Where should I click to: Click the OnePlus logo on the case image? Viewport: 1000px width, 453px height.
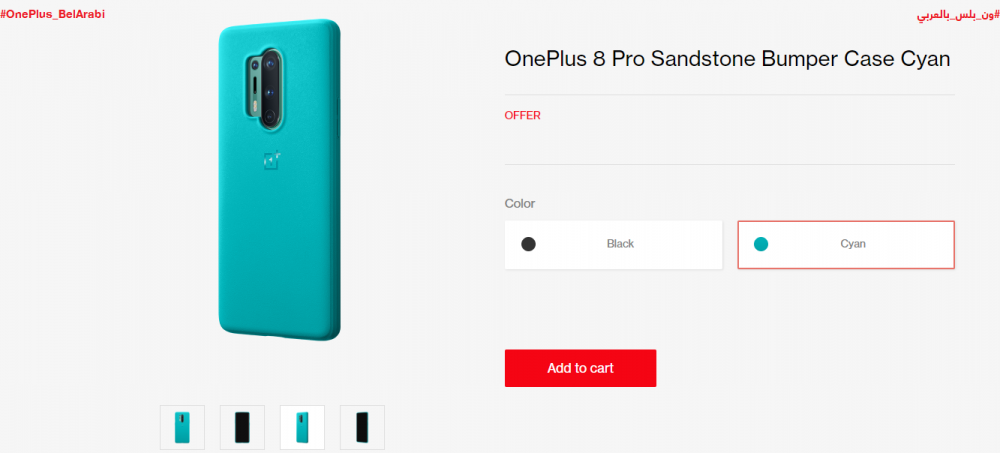click(273, 161)
